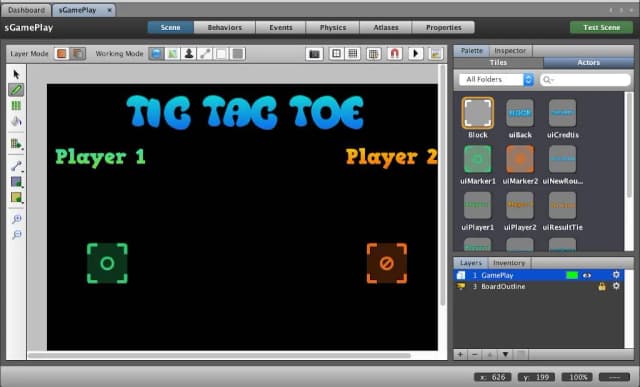Toggle the single-cell grid display icon

coord(336,54)
